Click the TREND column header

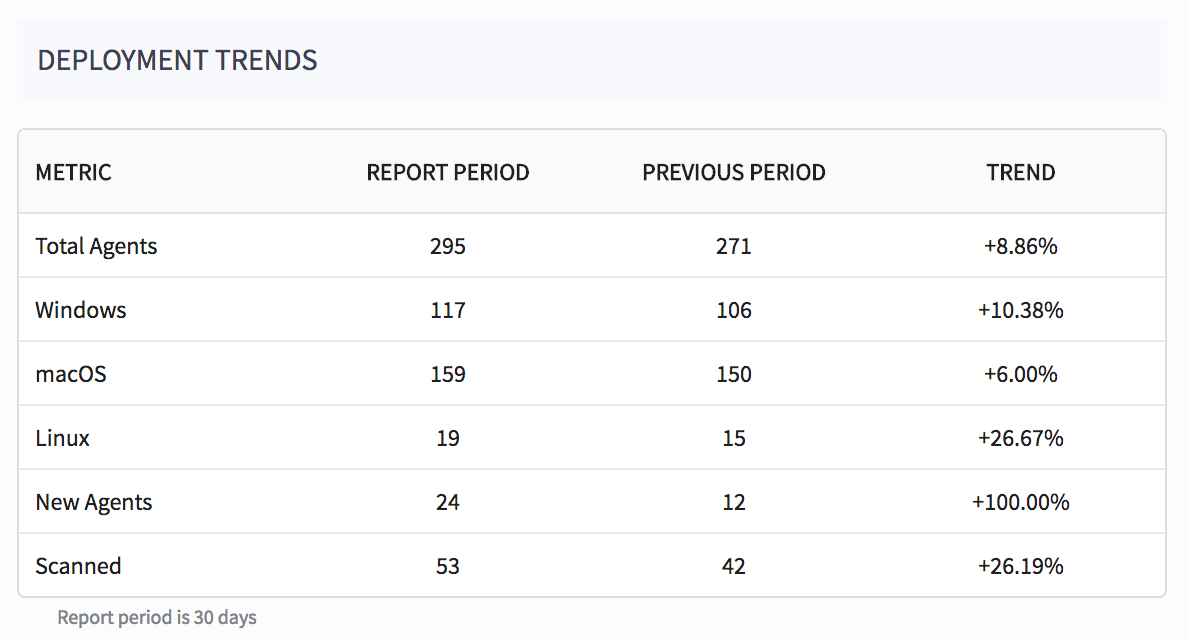point(1020,172)
